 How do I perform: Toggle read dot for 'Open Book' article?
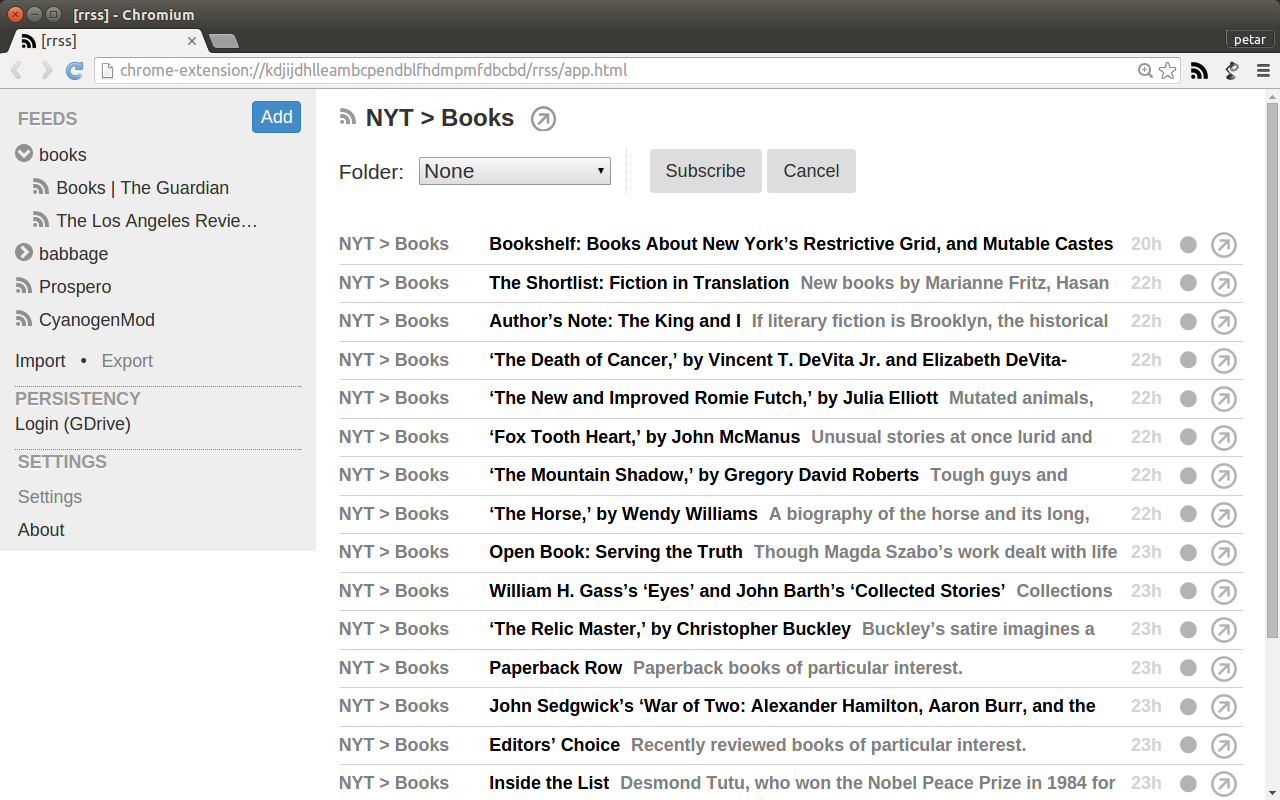1188,553
